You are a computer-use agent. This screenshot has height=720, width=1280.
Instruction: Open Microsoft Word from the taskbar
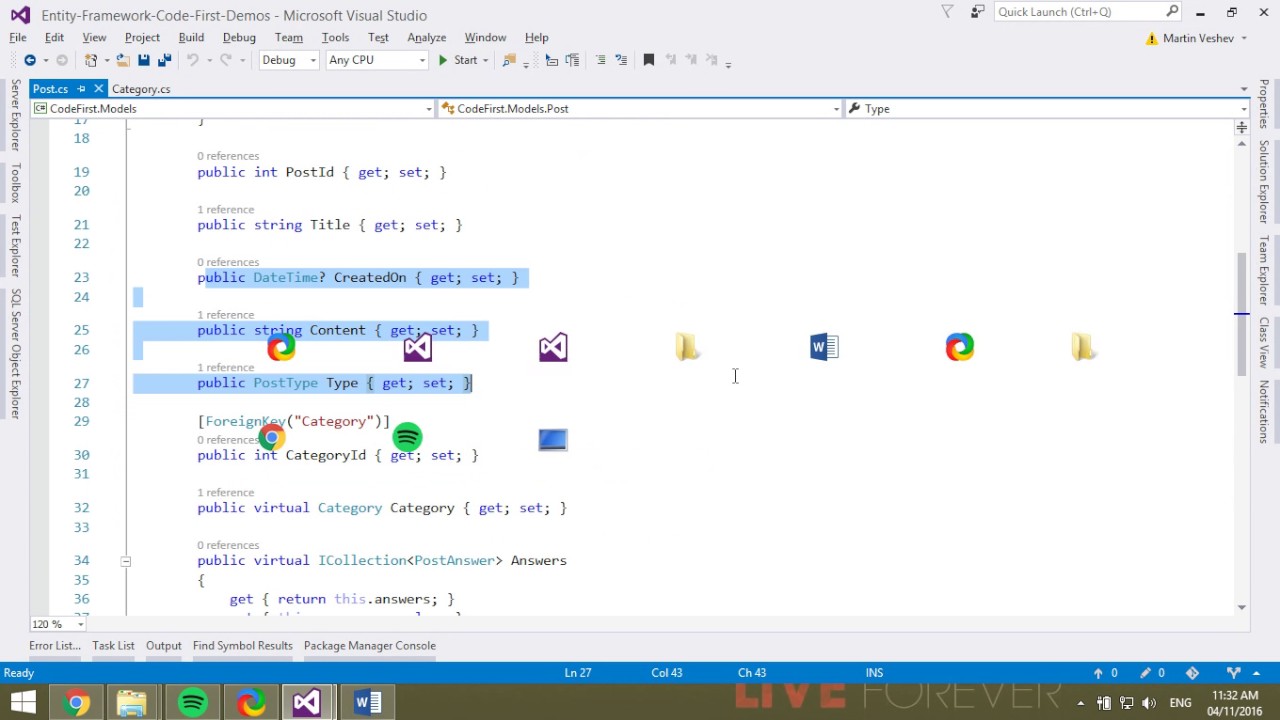point(368,703)
